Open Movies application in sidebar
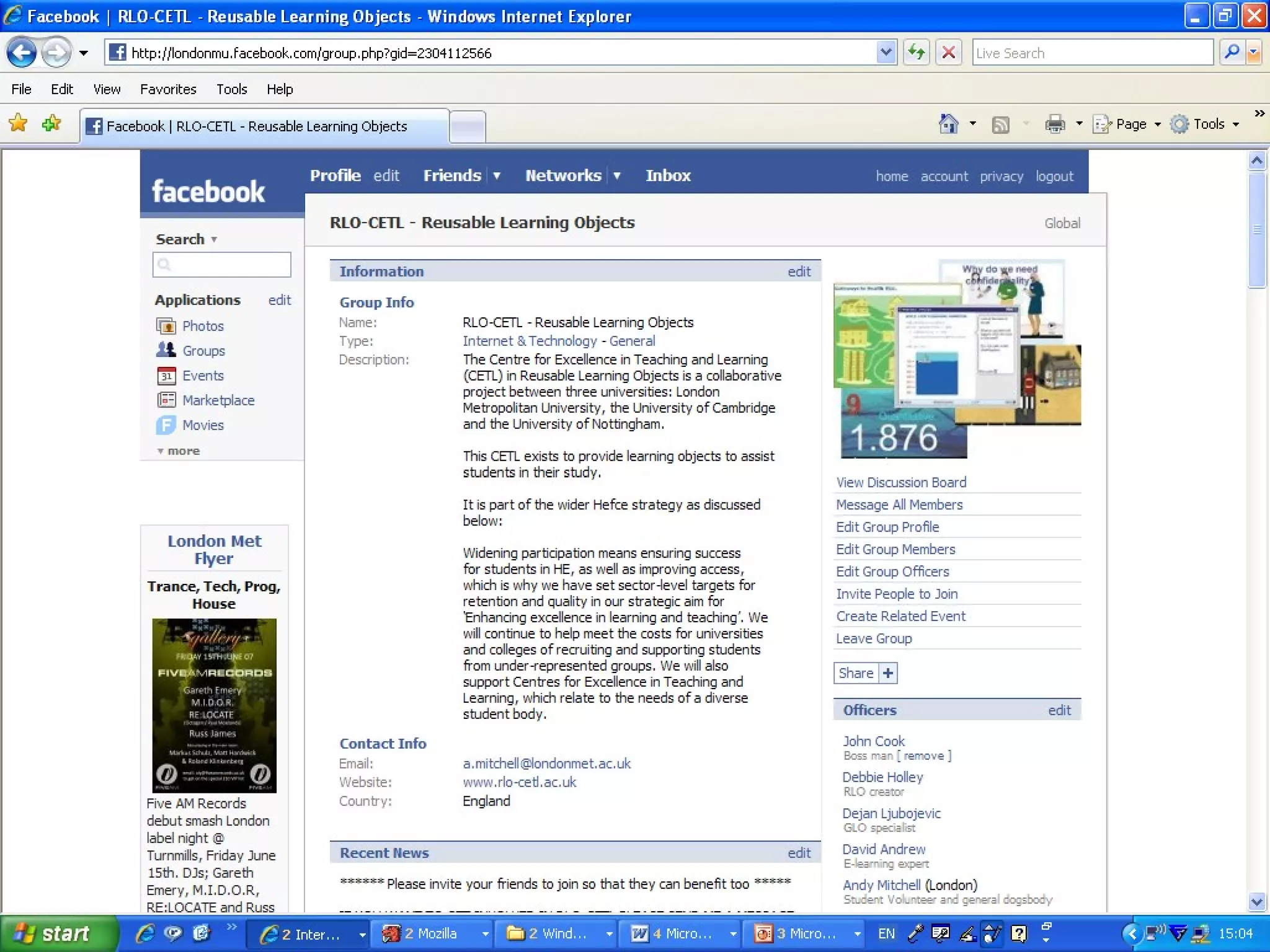 pos(203,425)
